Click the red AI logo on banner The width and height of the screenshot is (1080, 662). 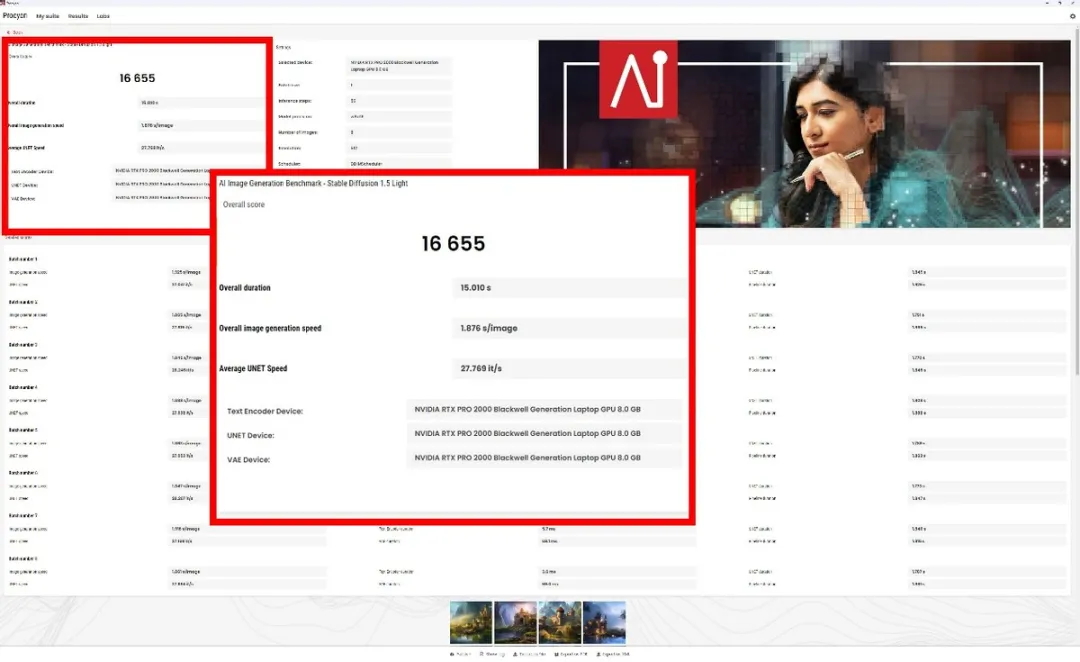tap(638, 80)
